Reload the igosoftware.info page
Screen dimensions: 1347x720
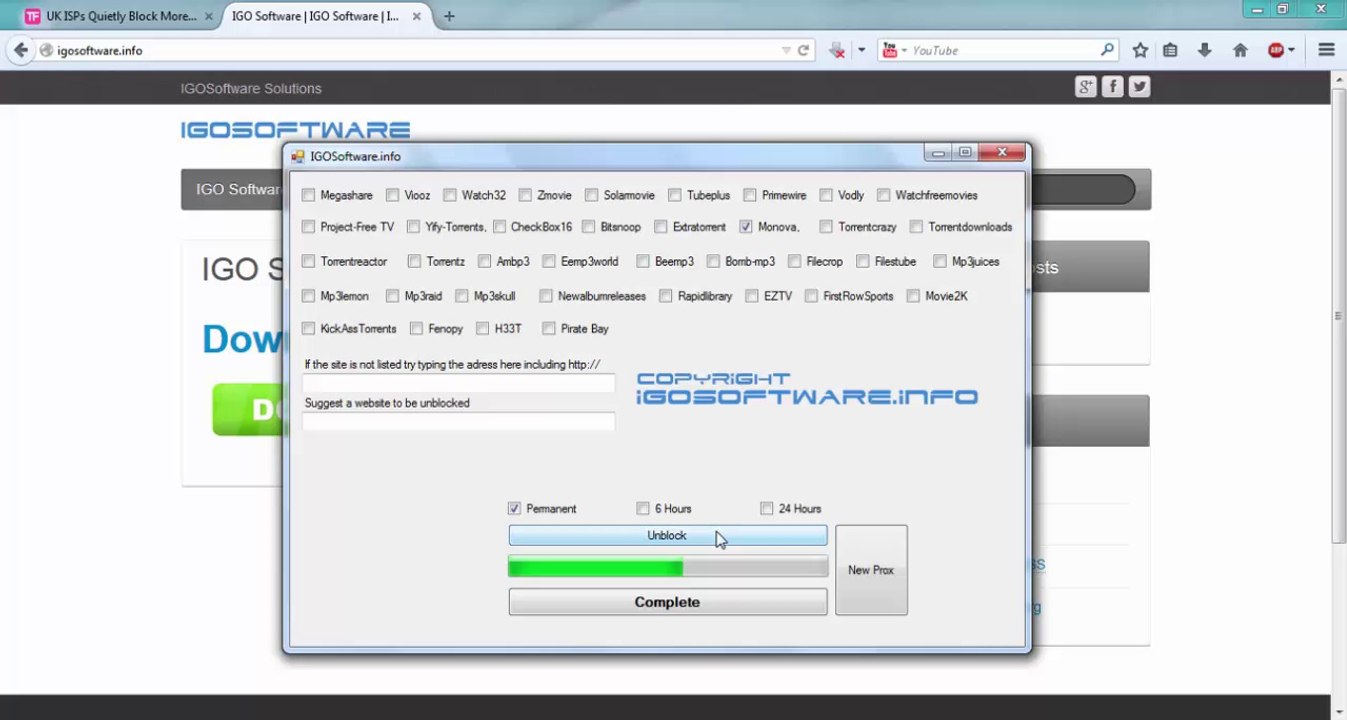pos(803,50)
